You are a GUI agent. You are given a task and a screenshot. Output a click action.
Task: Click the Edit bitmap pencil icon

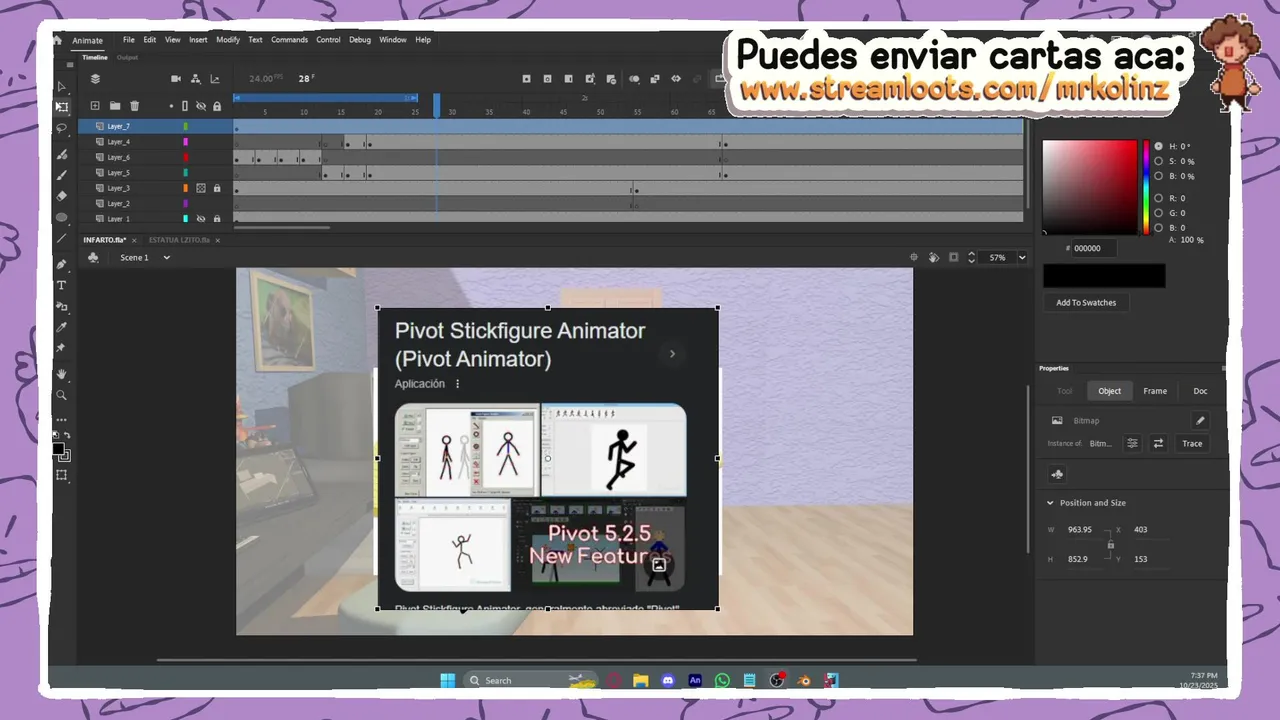(x=1200, y=421)
